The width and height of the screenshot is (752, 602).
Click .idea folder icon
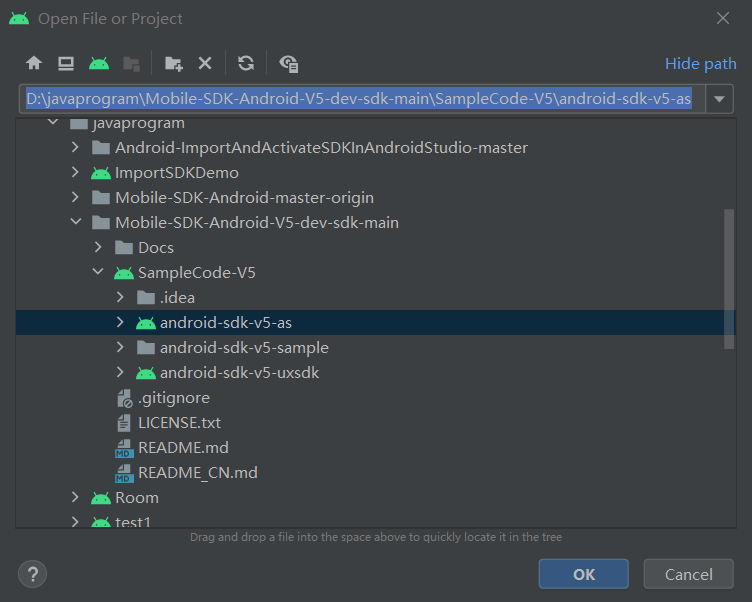[x=146, y=297]
